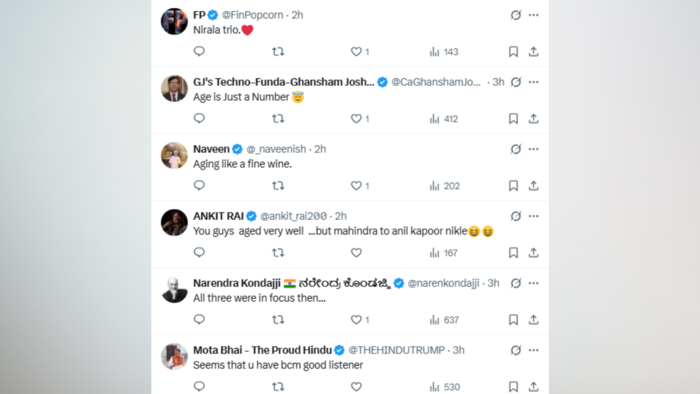
Task: View analytics showing 637 views
Action: pos(444,320)
